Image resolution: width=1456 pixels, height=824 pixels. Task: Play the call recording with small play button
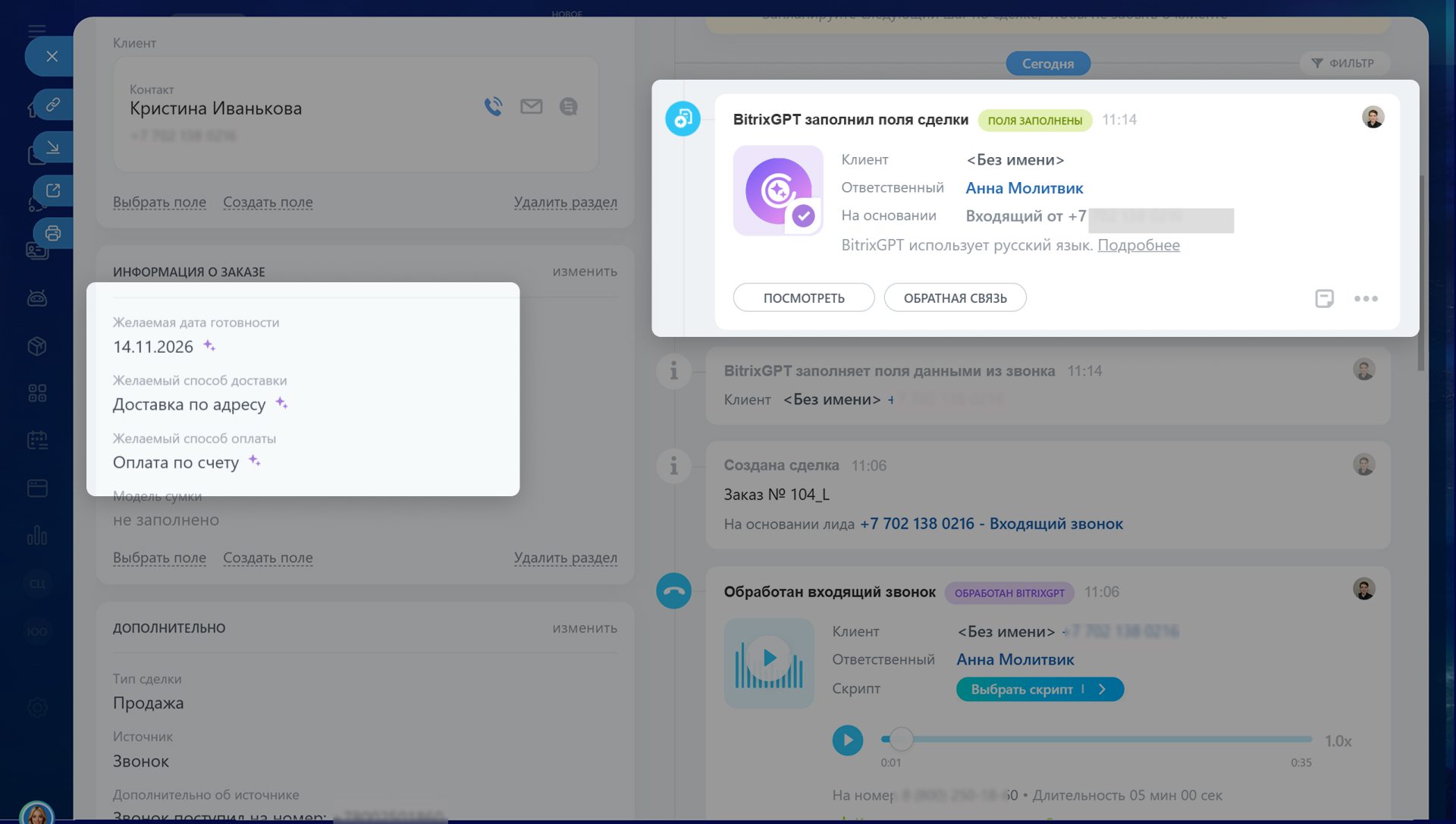[847, 740]
